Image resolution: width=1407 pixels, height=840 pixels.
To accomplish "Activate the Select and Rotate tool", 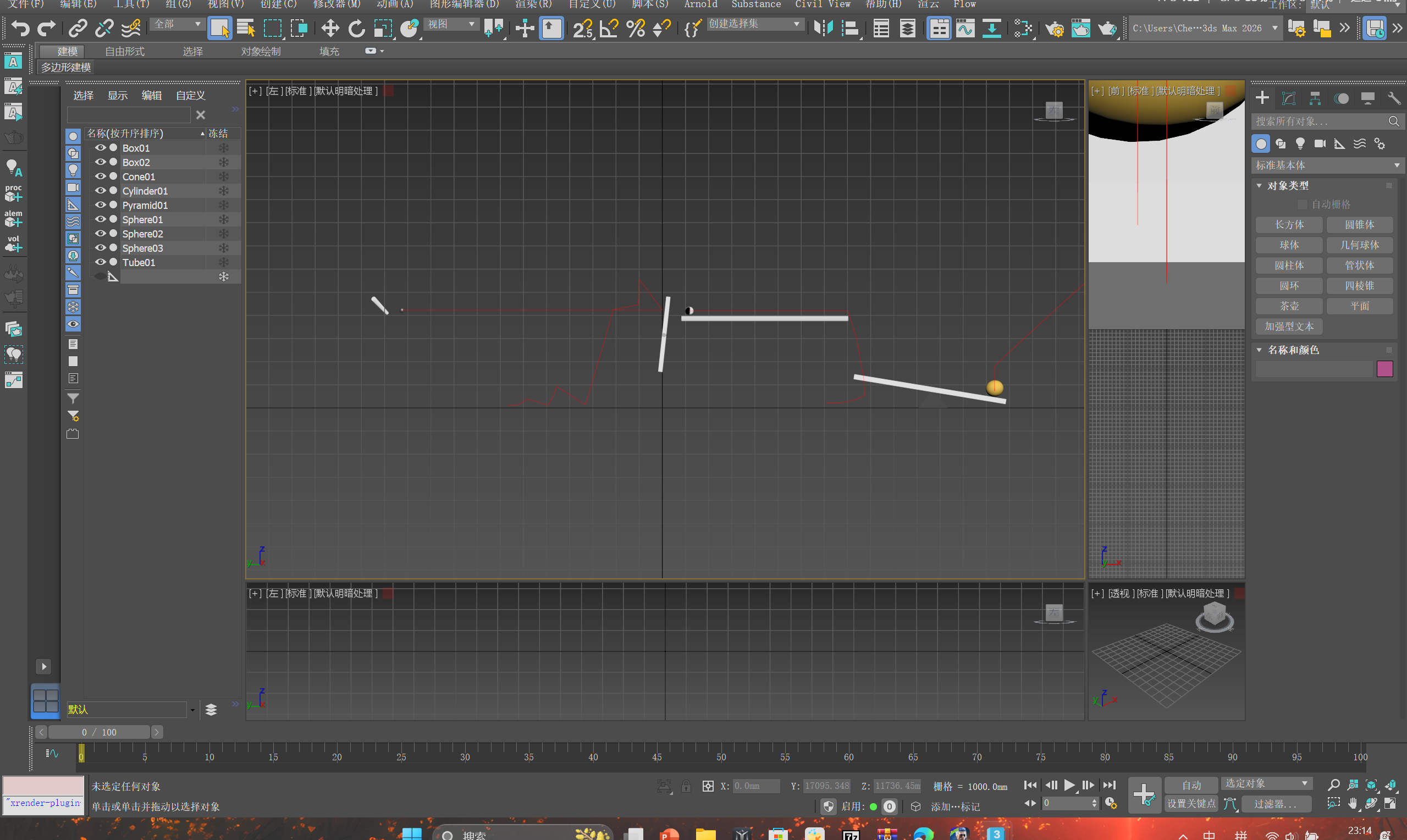I will click(x=356, y=27).
